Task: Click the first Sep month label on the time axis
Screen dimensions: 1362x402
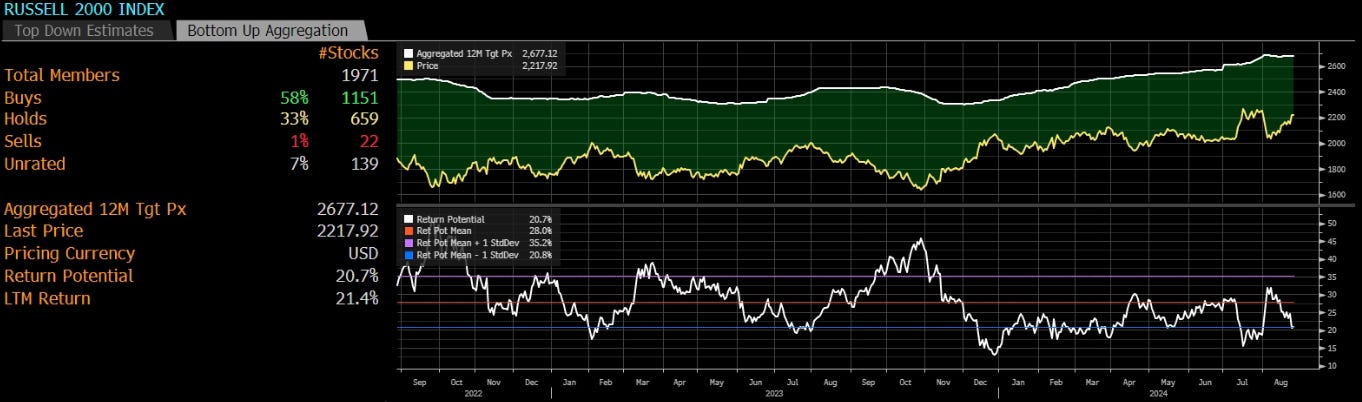Action: [419, 382]
